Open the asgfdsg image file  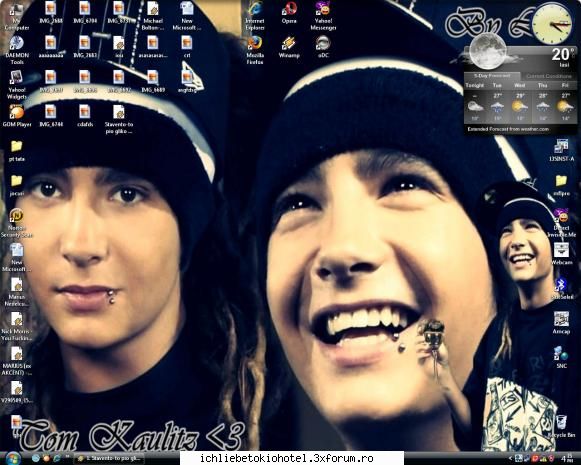coord(187,82)
